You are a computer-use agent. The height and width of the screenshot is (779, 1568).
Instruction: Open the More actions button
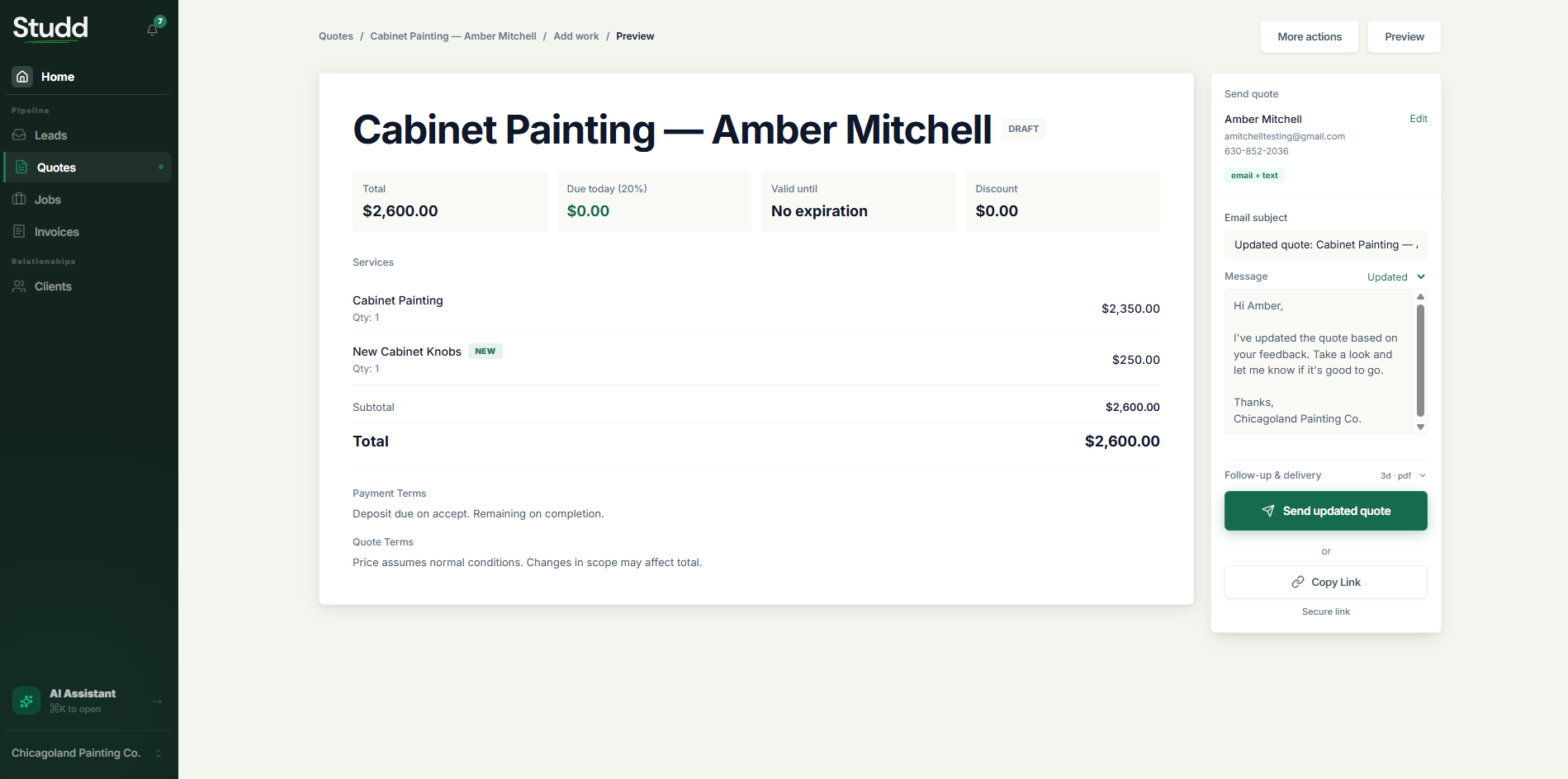coord(1310,36)
